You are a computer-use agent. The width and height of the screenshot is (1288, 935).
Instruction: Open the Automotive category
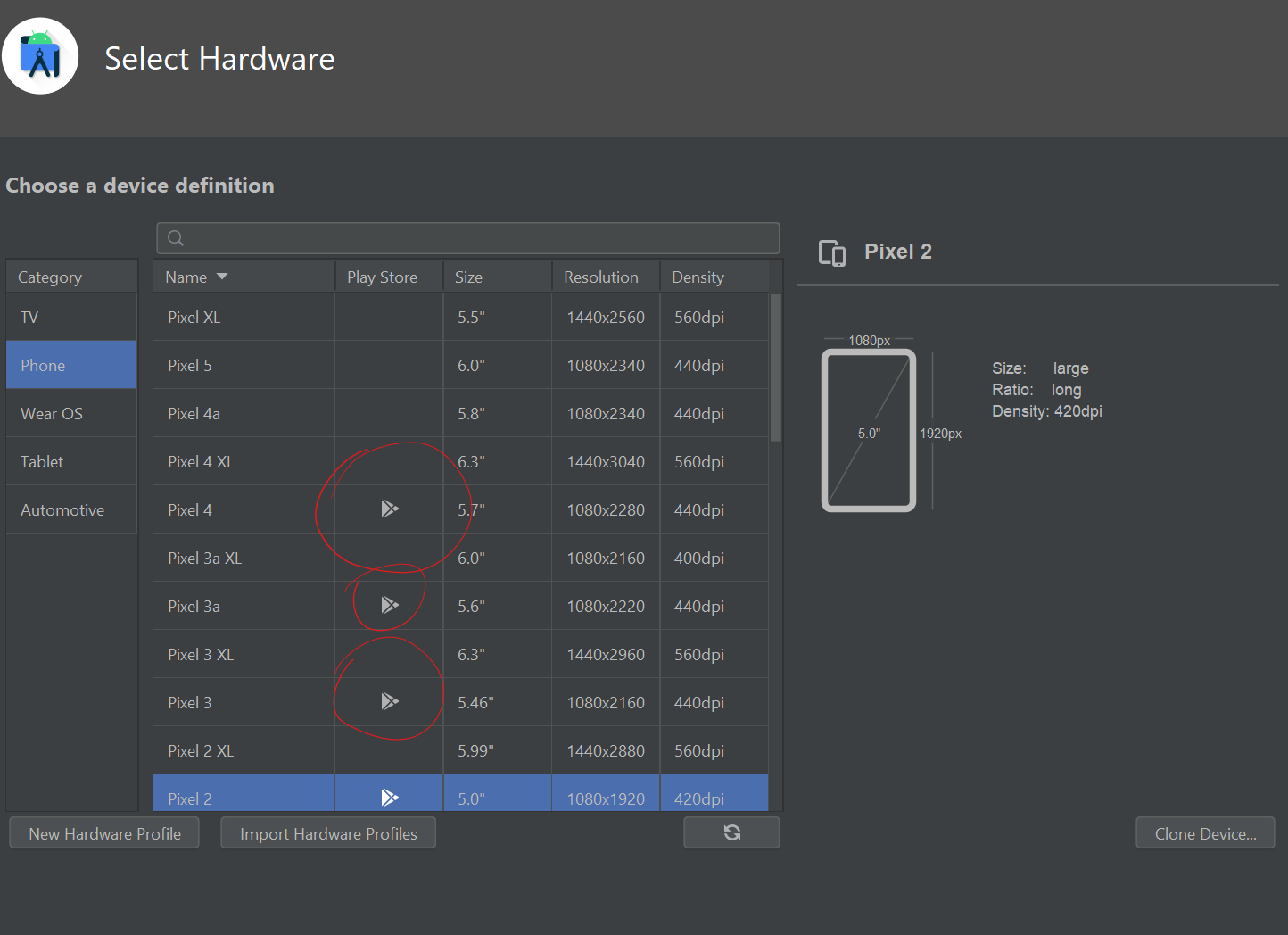point(71,509)
